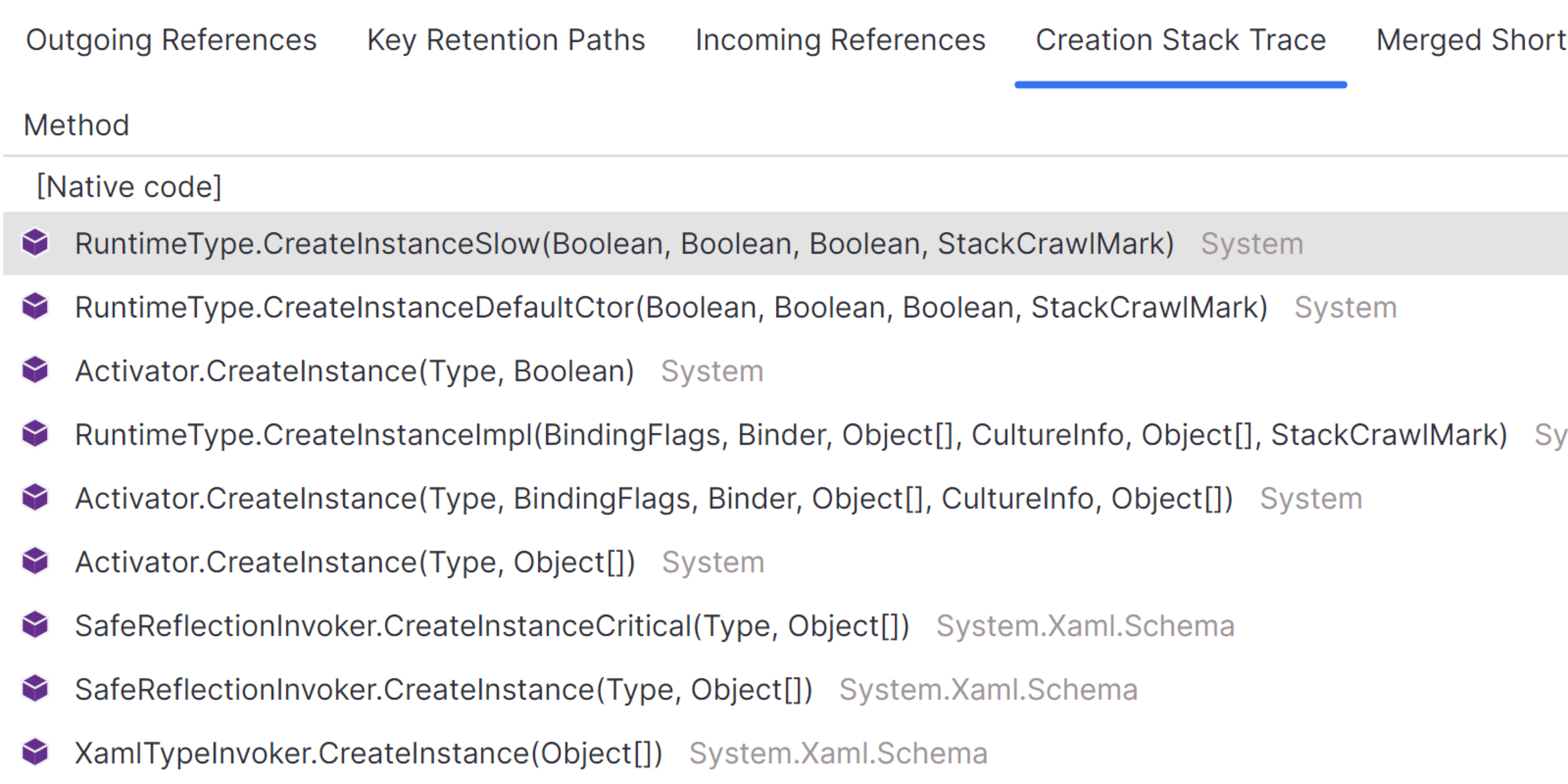
Task: Click System.Xaml.Schema namespace beside SafeReflectionInvoker.CreateInstanceCritical
Action: tap(1085, 626)
